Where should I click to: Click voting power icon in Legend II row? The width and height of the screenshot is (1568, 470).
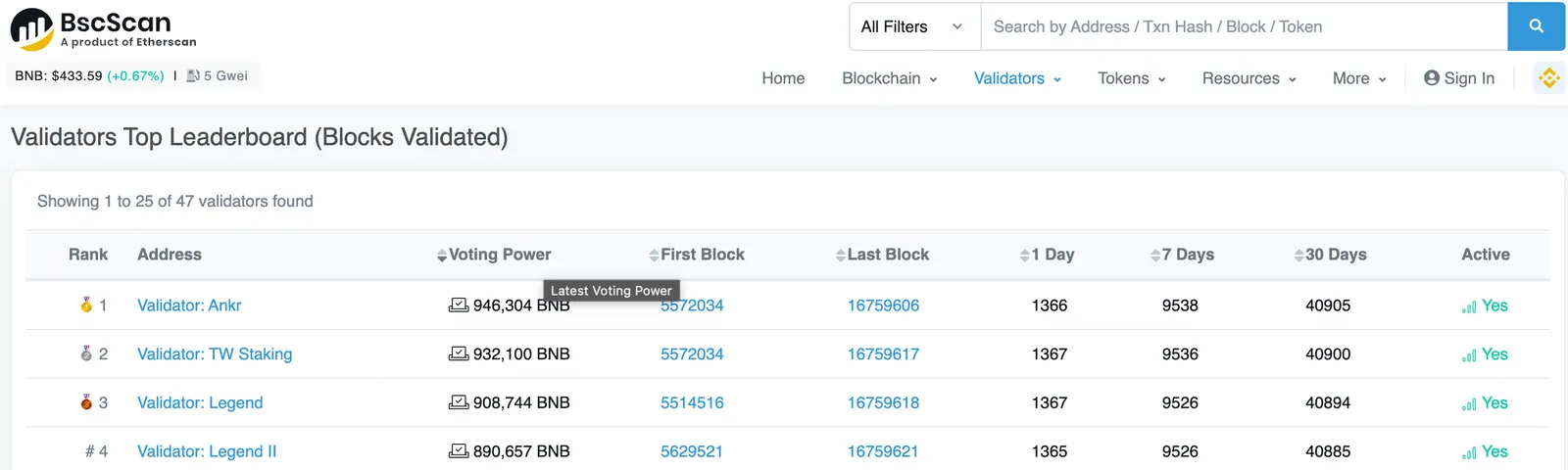[459, 451]
